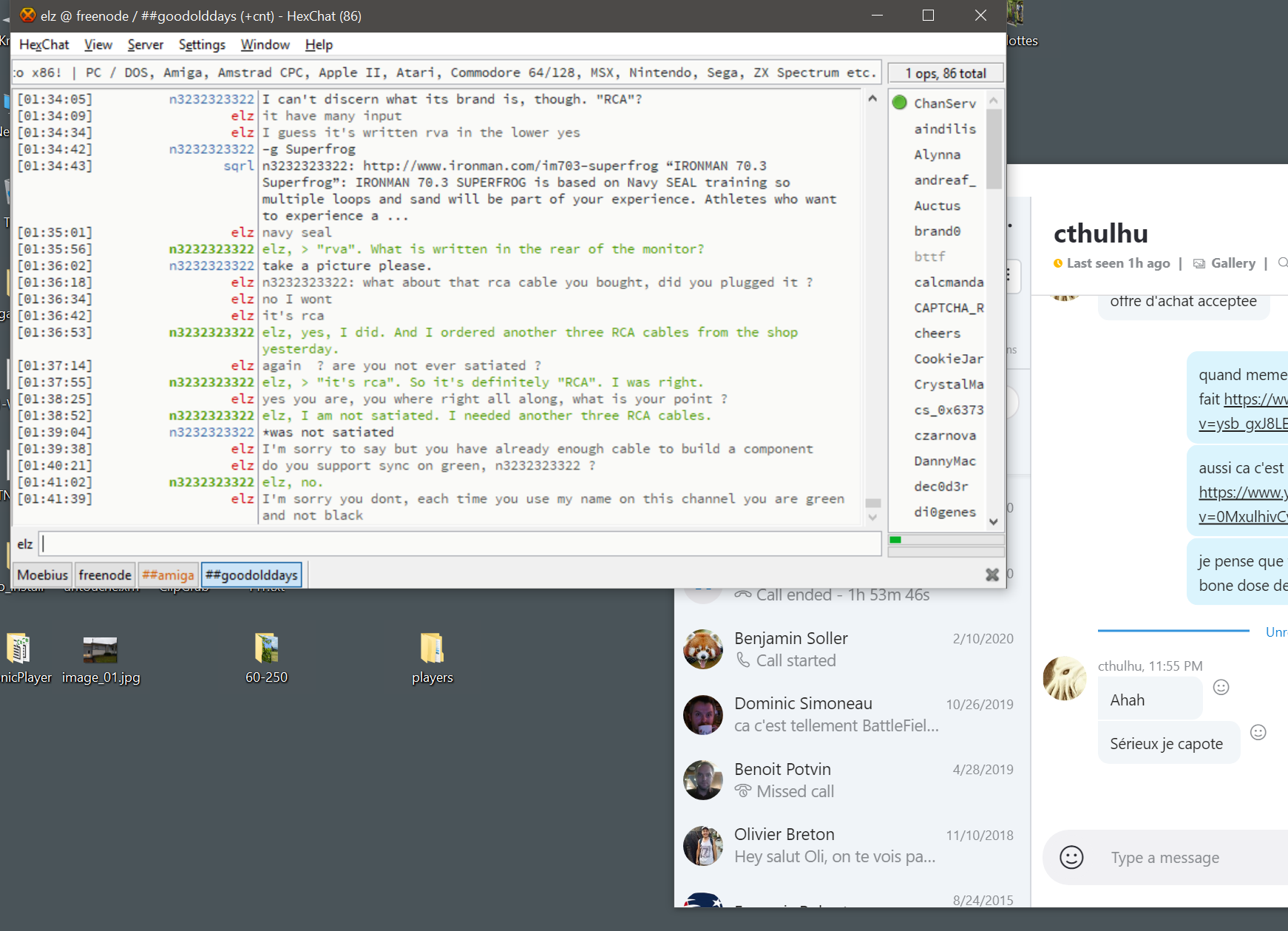Select andreaf_ in the user list
The width and height of the screenshot is (1288, 931).
point(945,180)
